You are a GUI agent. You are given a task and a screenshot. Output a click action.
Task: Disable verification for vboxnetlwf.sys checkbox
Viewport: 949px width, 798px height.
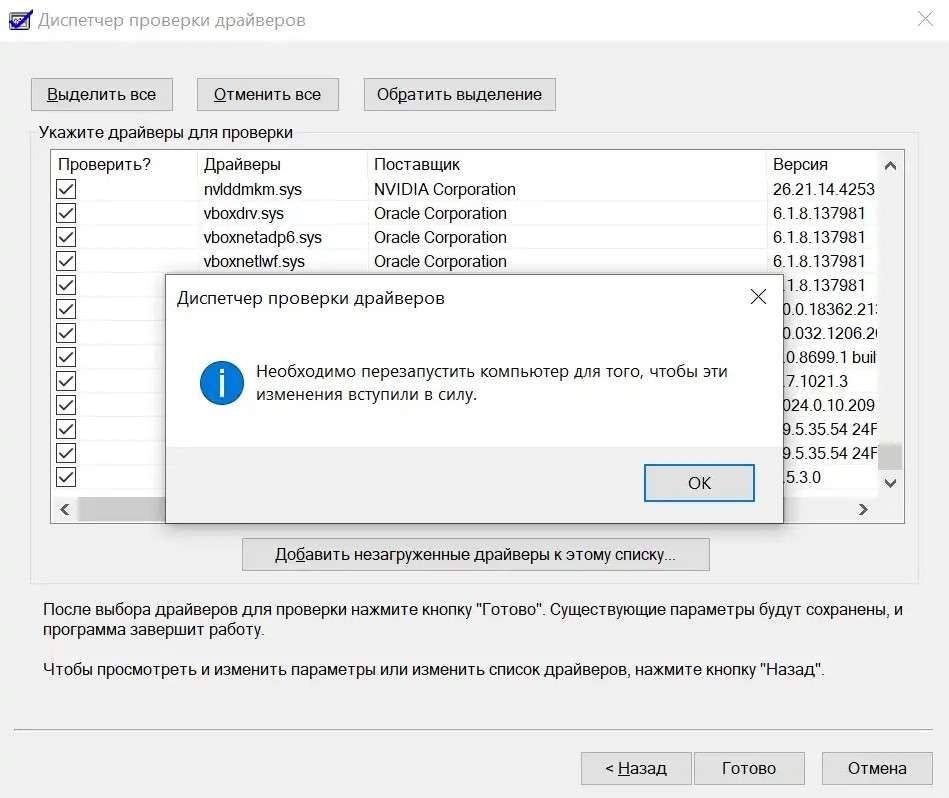[66, 261]
